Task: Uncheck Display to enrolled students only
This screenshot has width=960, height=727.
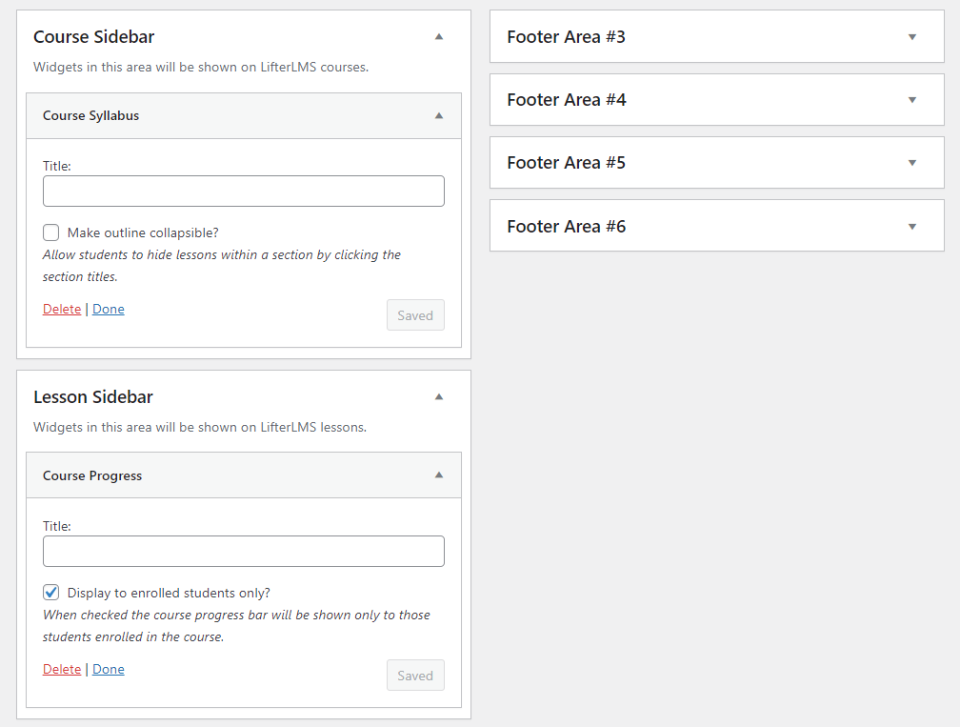Action: coord(51,593)
